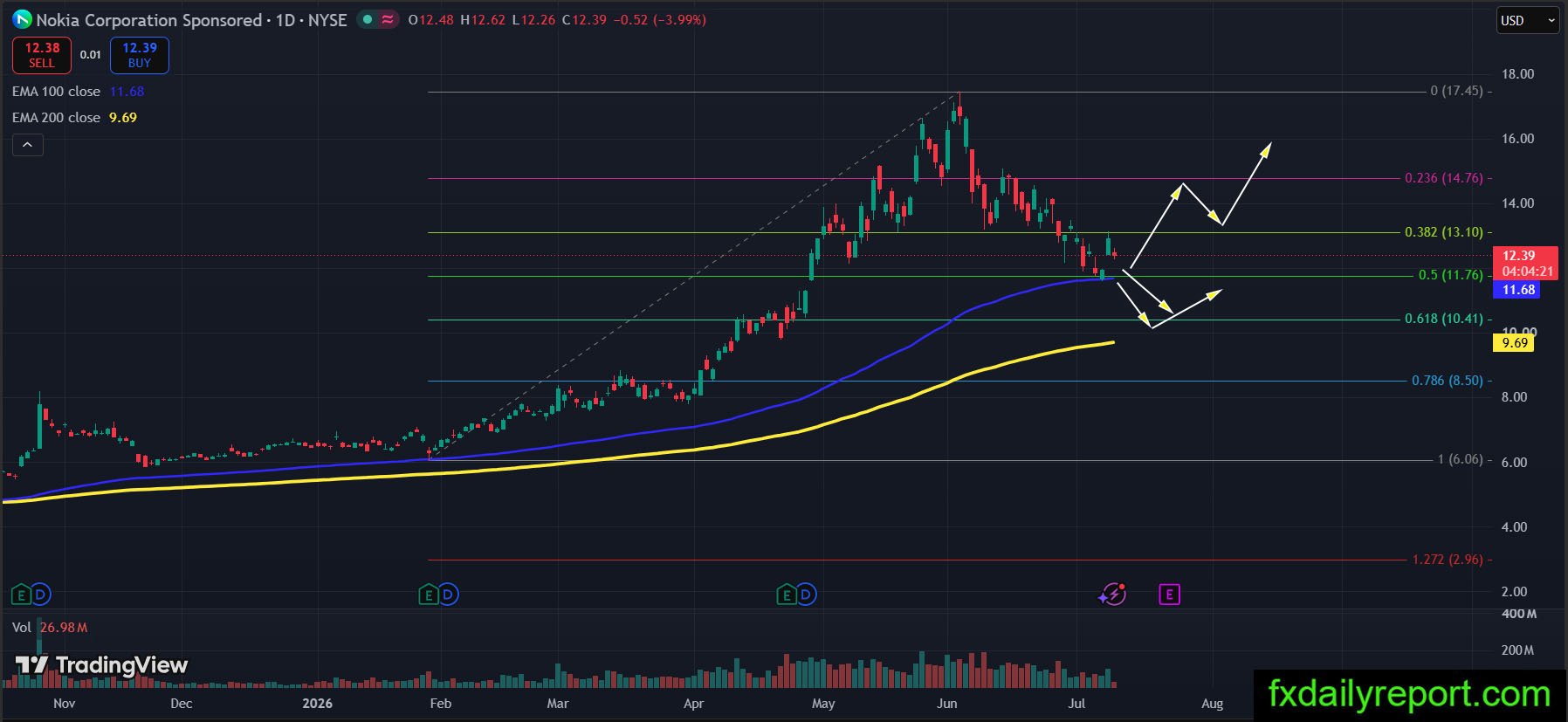Image resolution: width=1568 pixels, height=722 pixels.
Task: Open the February dividend 'D' marker
Action: pos(448,595)
